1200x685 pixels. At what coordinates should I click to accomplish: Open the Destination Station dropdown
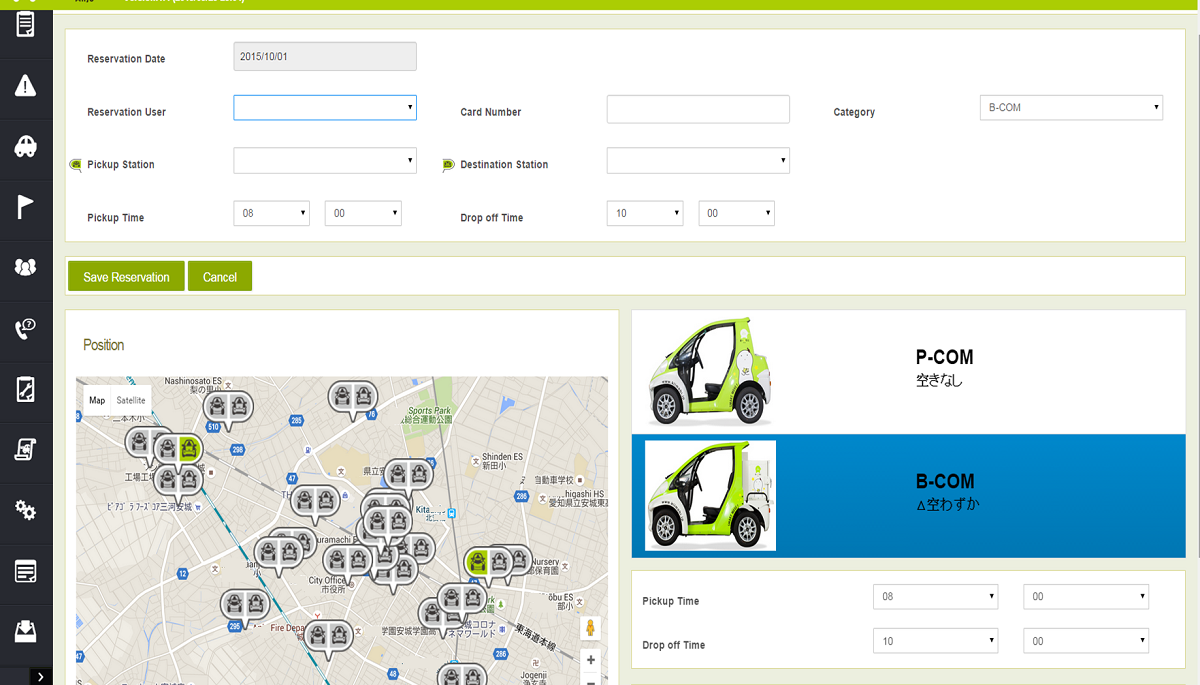point(698,160)
